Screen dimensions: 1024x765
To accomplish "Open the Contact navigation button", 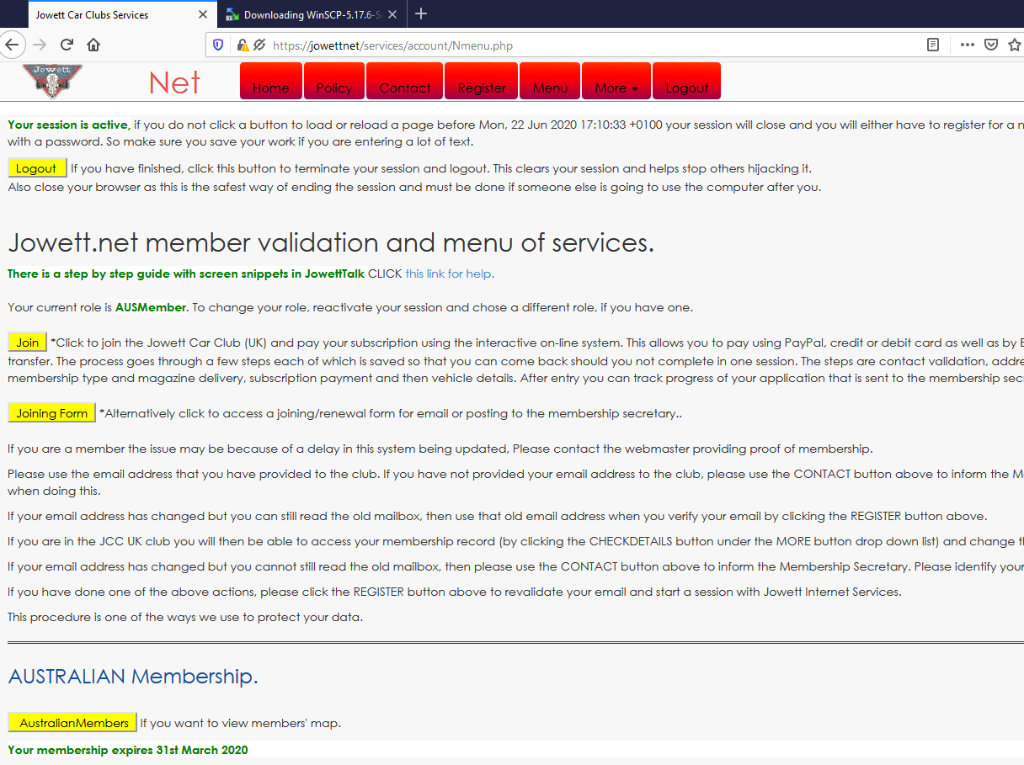I will 405,82.
